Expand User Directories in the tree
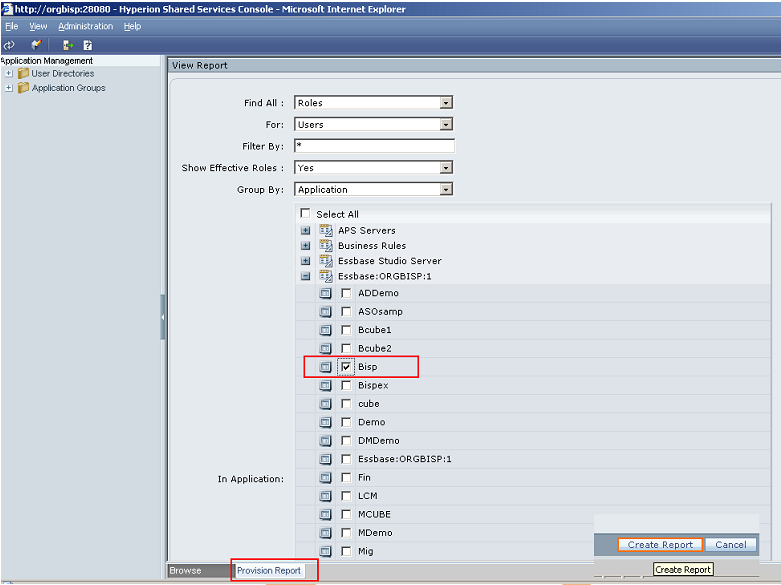Image resolution: width=781 pixels, height=585 pixels. tap(8, 73)
